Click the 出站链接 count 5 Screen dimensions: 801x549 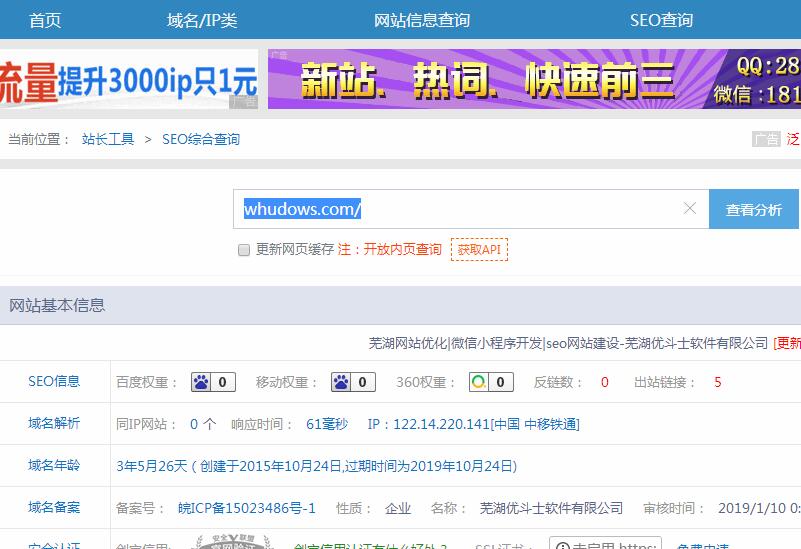717,382
